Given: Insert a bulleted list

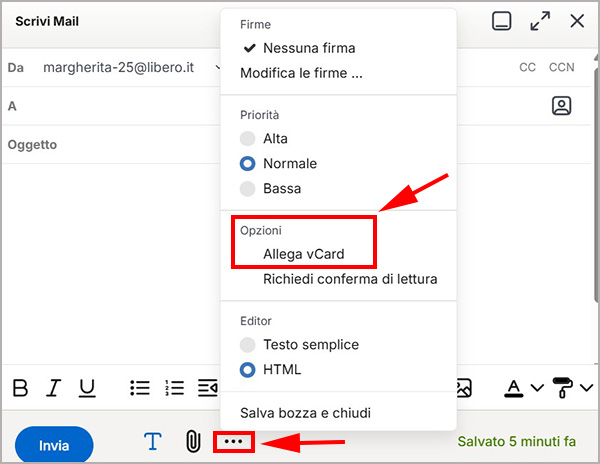Looking at the screenshot, I should point(140,388).
